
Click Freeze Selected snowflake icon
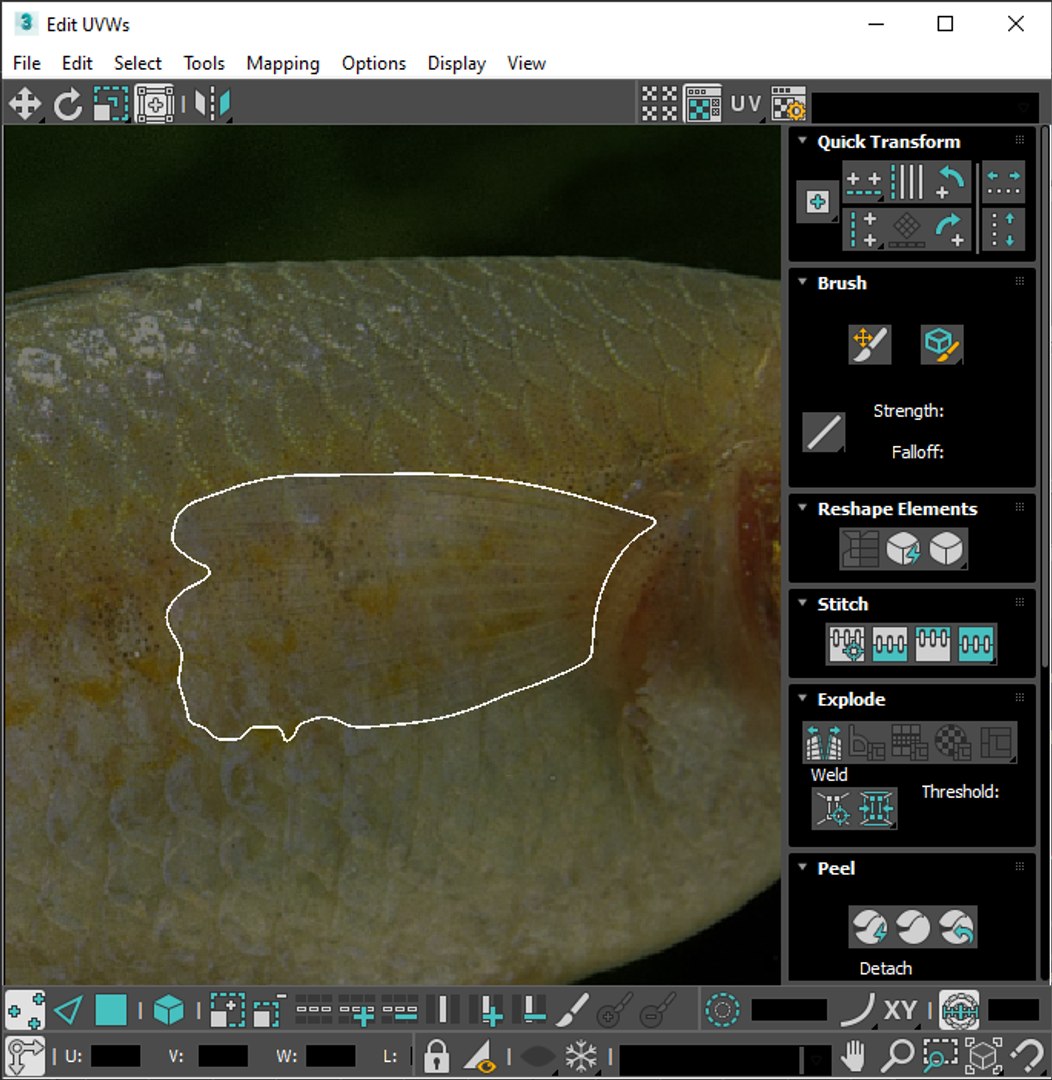click(580, 1056)
